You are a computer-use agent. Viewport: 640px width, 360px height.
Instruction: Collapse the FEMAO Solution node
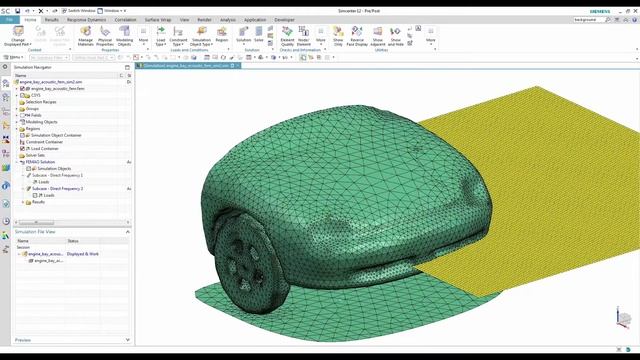click(x=17, y=162)
